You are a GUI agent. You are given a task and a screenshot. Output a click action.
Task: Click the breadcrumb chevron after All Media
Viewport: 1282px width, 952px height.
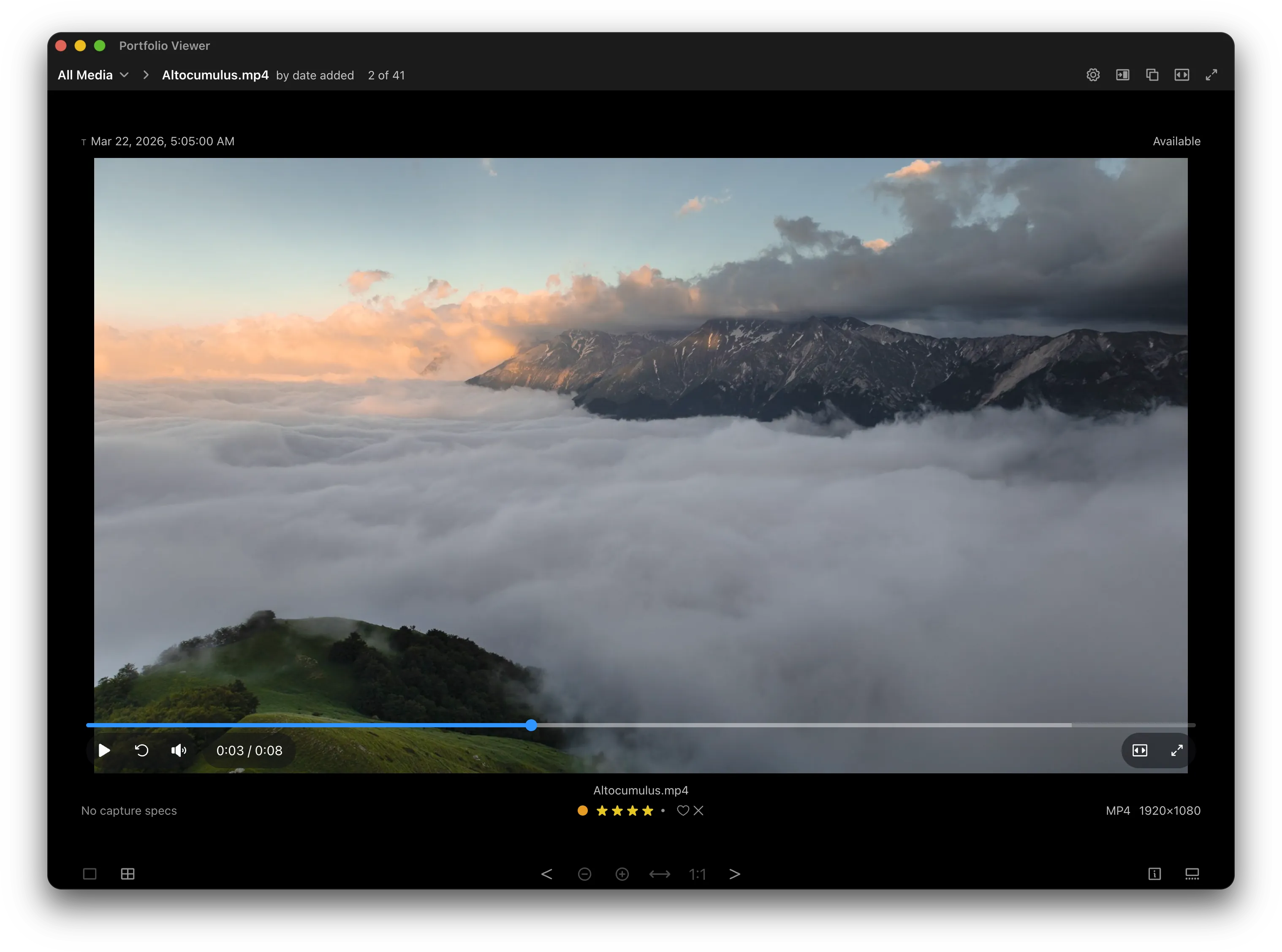[x=146, y=75]
